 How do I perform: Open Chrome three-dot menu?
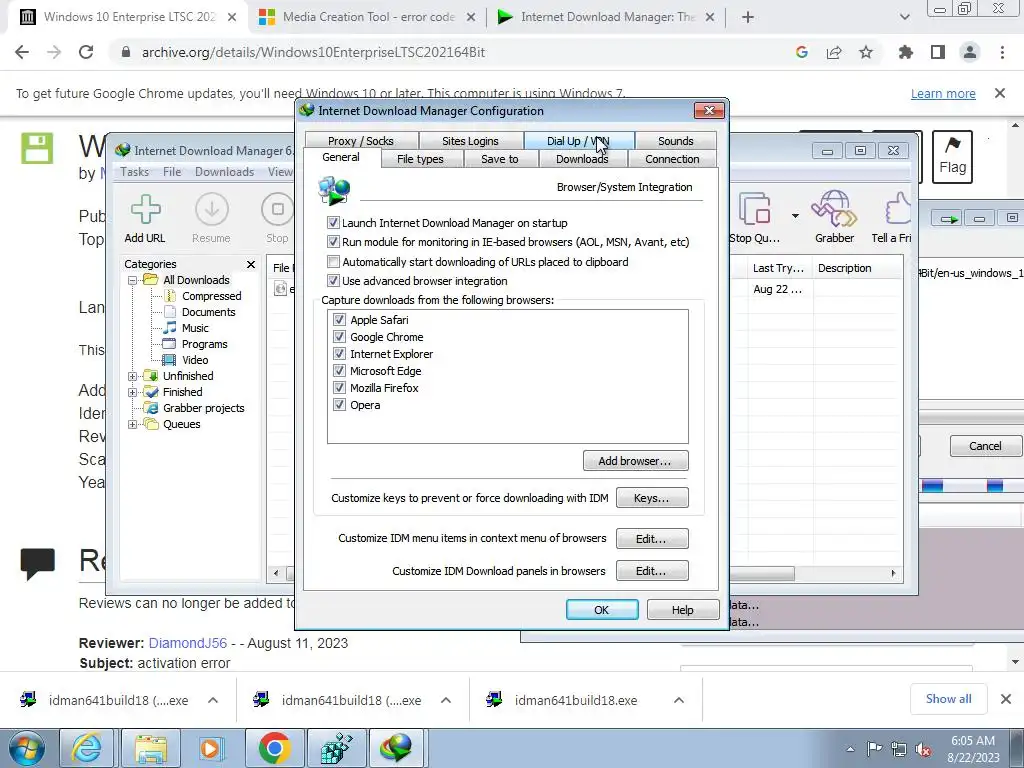pos(1002,52)
